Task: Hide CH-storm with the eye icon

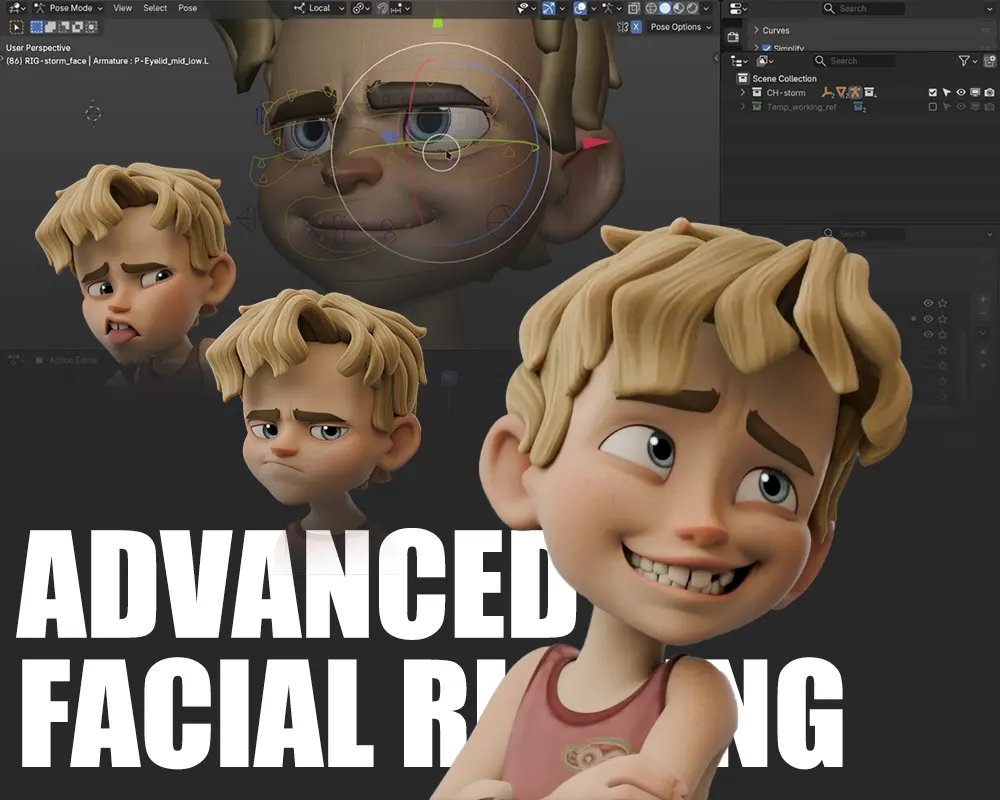Action: pyautogui.click(x=961, y=93)
